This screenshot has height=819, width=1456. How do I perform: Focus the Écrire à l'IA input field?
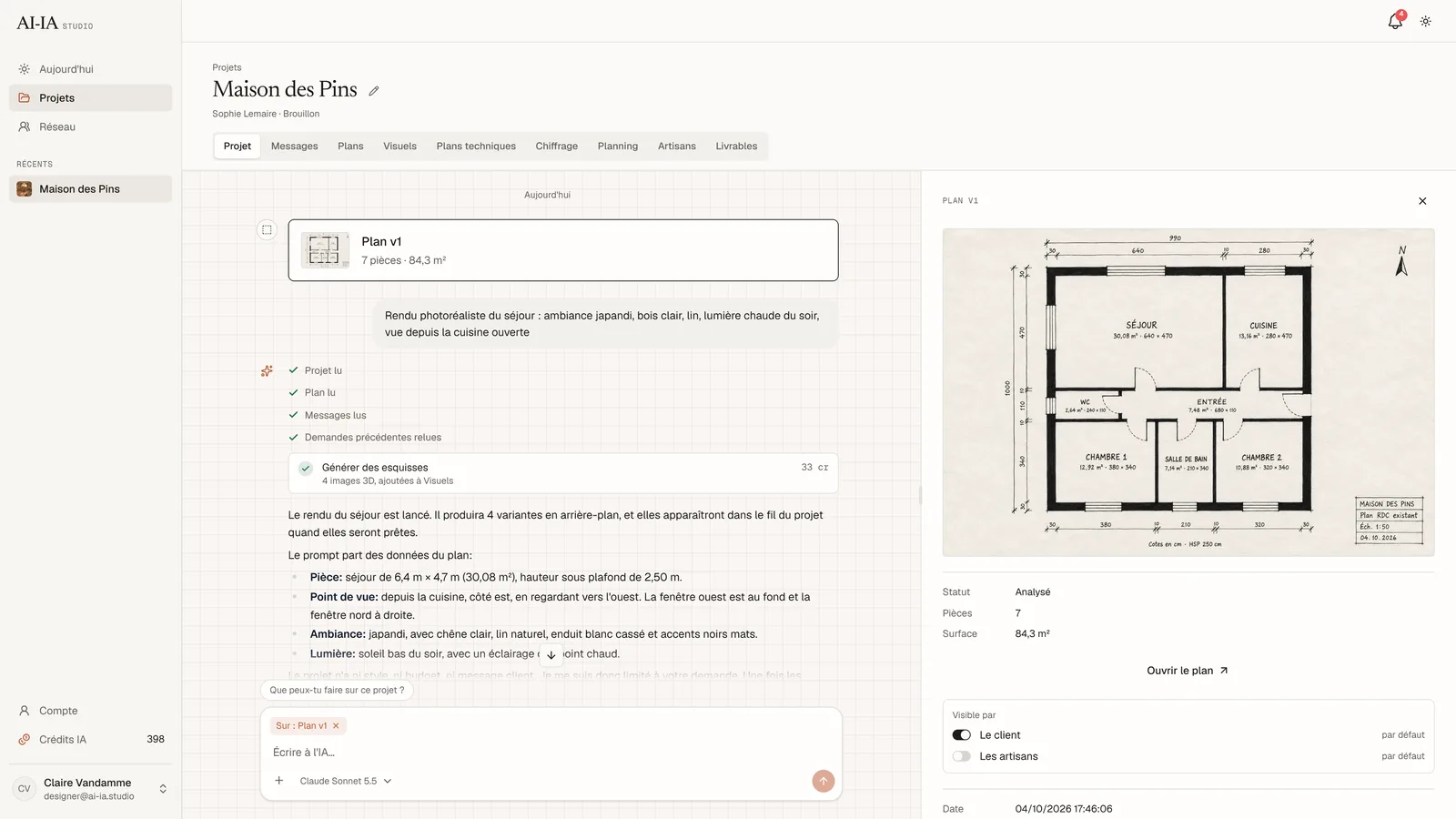pyautogui.click(x=551, y=753)
